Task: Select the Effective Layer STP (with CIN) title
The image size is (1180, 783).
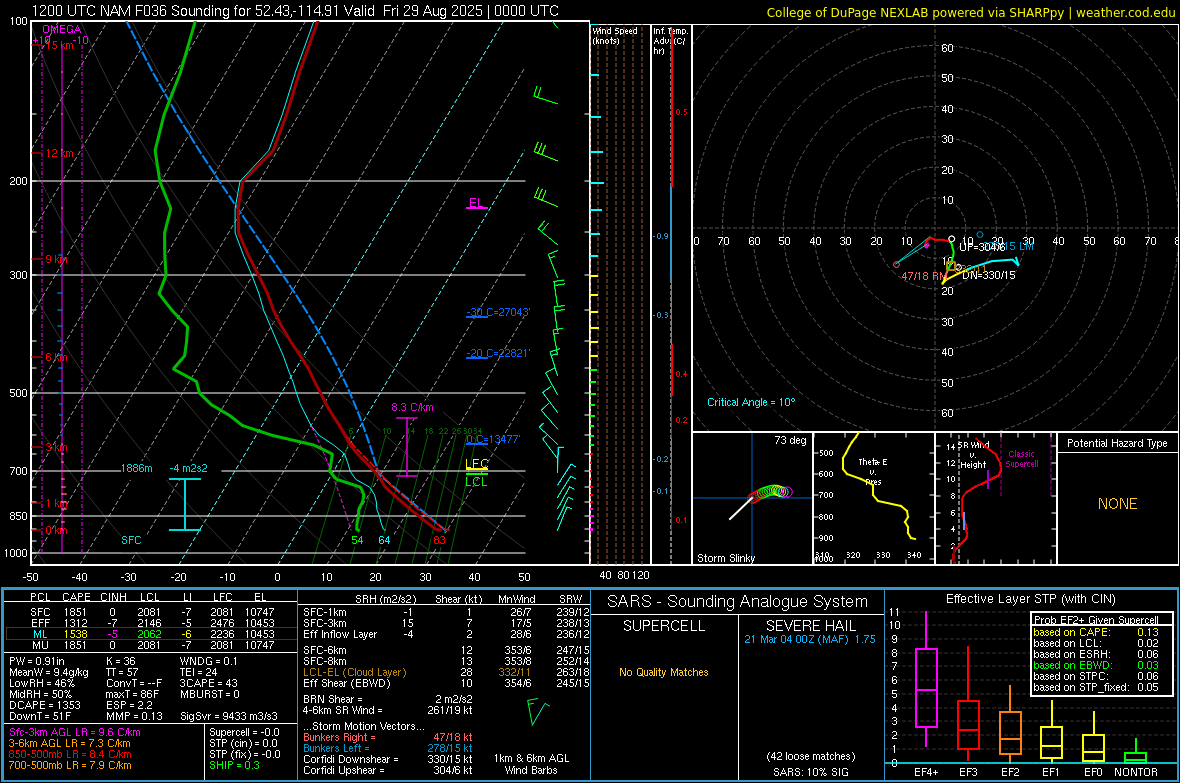Action: tap(1030, 599)
